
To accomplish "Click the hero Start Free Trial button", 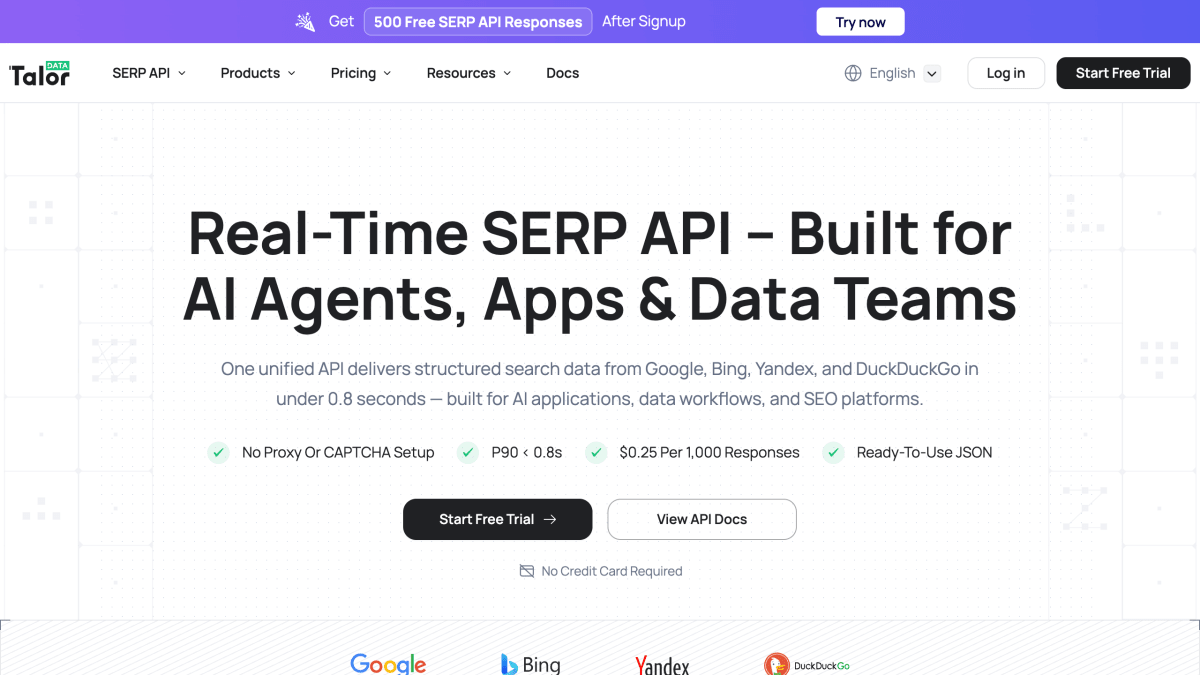I will (x=497, y=520).
